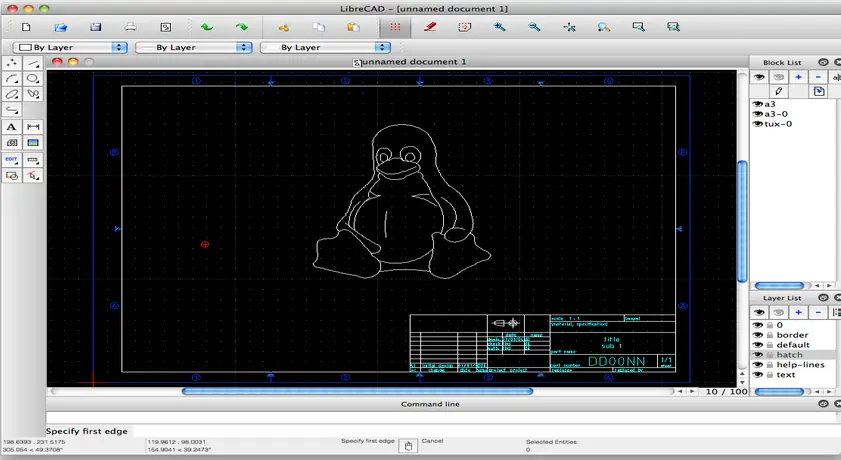Redo the action with the right green arrow
841x460 pixels.
(x=242, y=27)
